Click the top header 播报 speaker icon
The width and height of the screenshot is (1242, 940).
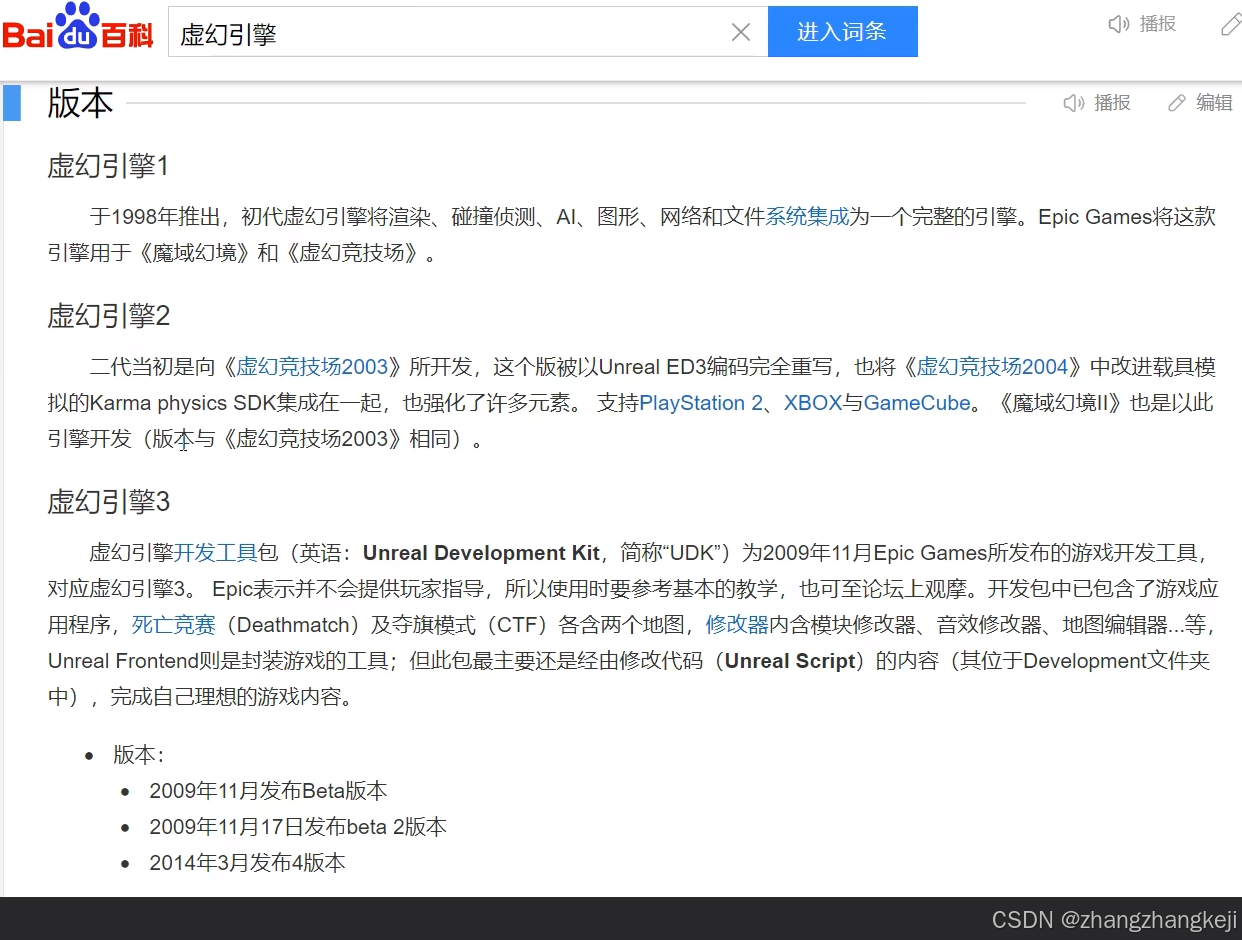1119,24
